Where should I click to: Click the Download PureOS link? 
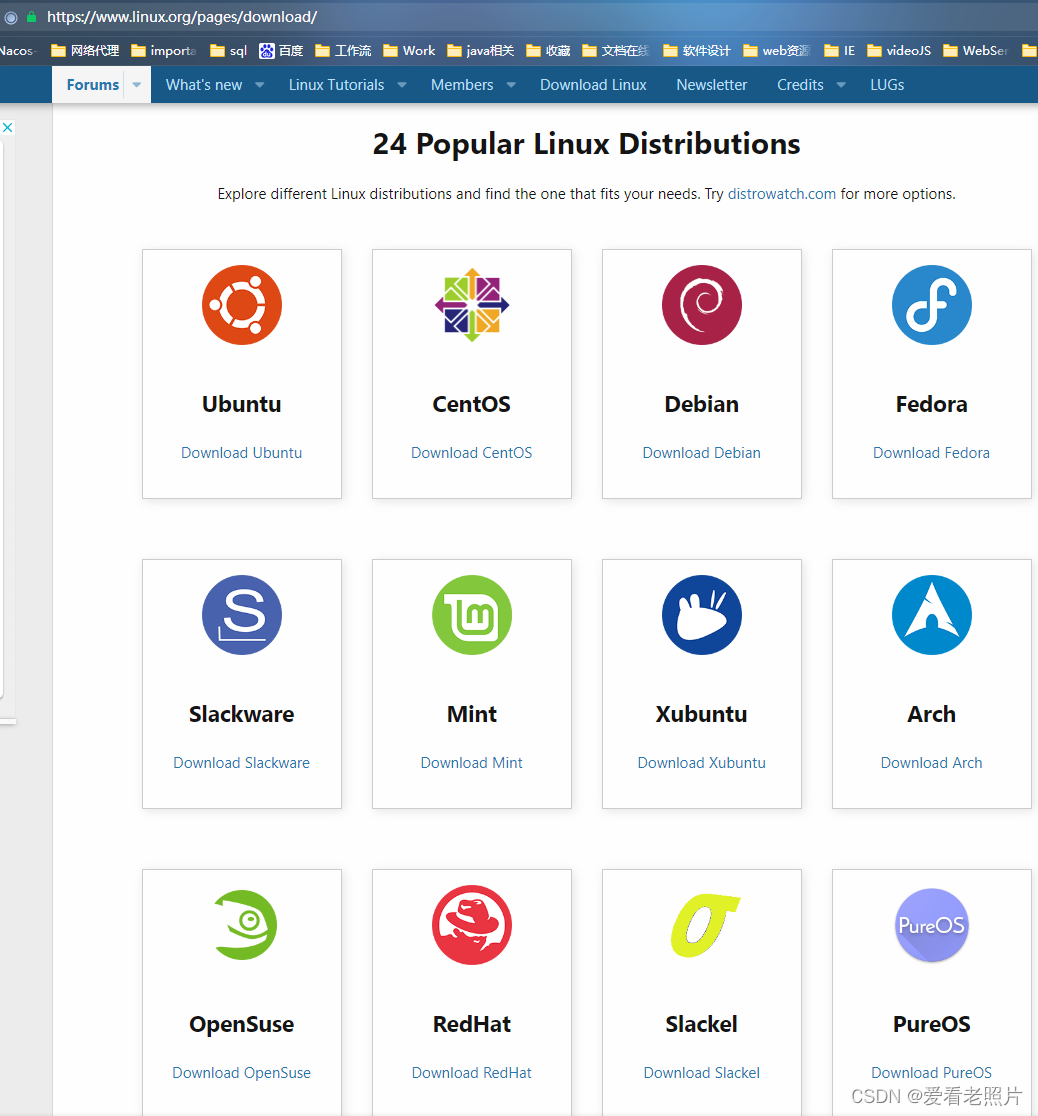(x=931, y=1073)
